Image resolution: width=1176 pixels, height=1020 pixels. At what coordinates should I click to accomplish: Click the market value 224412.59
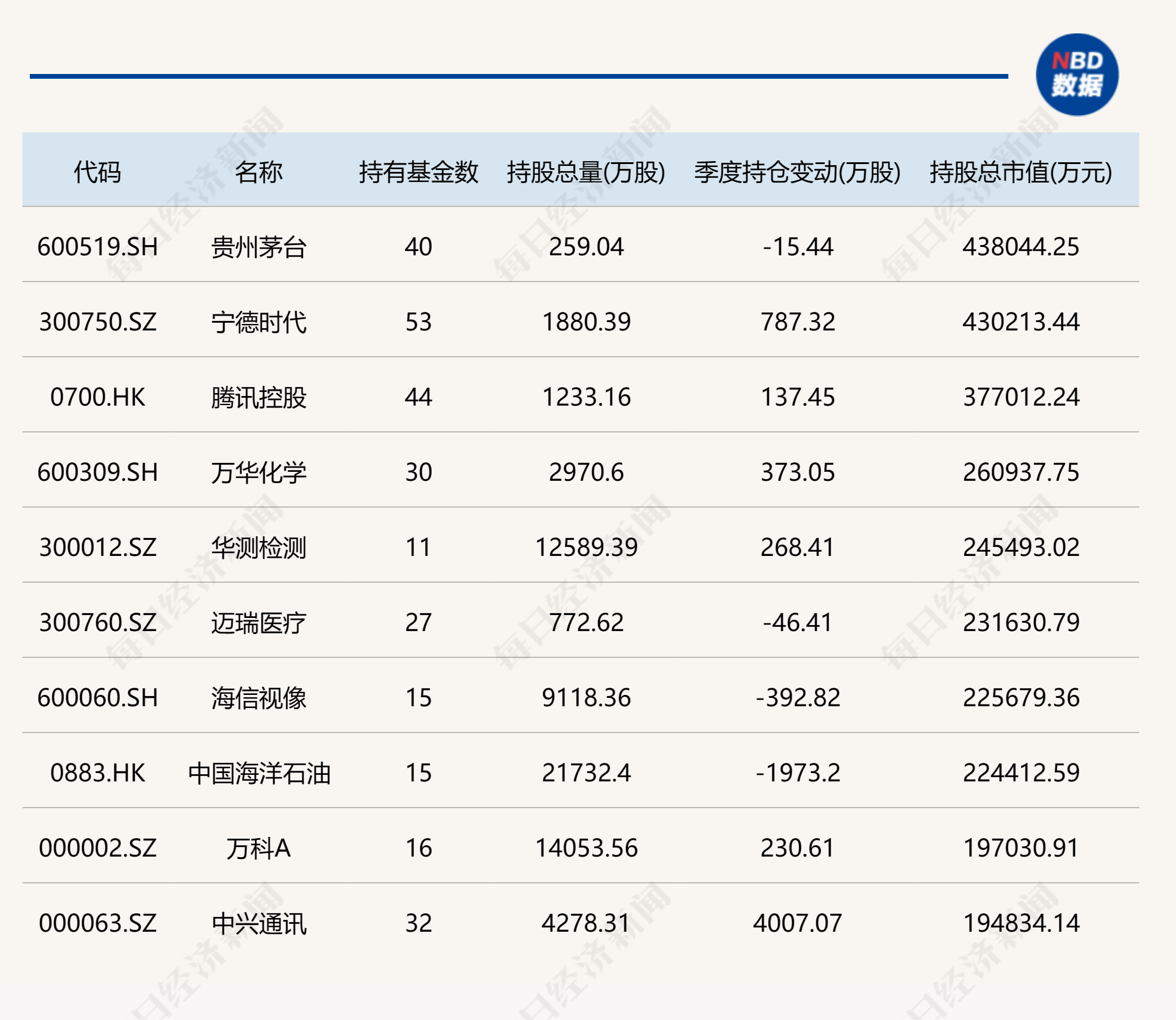click(x=1021, y=773)
